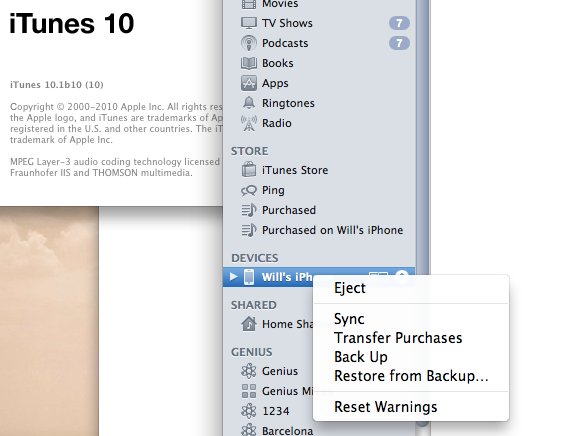
Task: Choose Sync from the context menu
Action: tap(349, 319)
